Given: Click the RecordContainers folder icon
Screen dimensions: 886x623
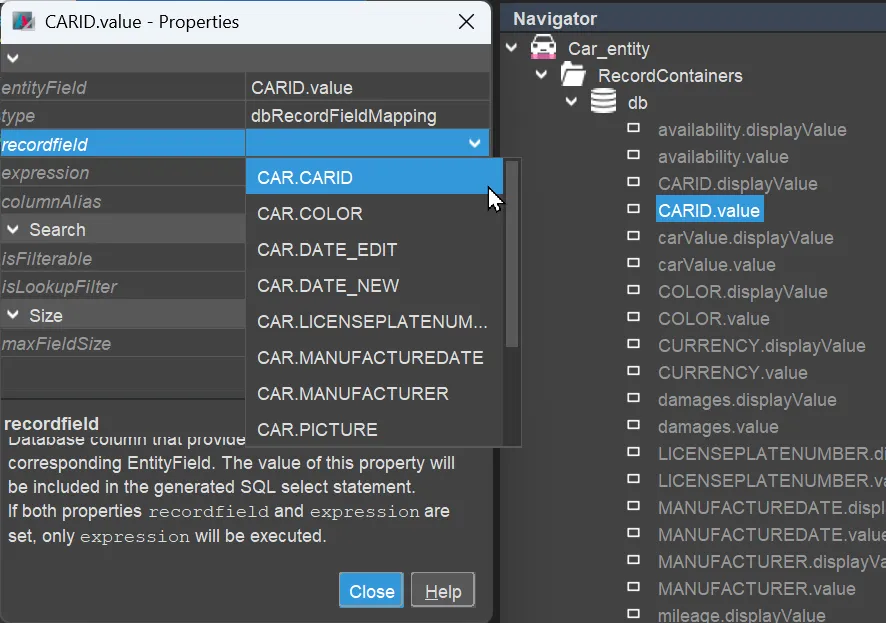Looking at the screenshot, I should pos(573,75).
